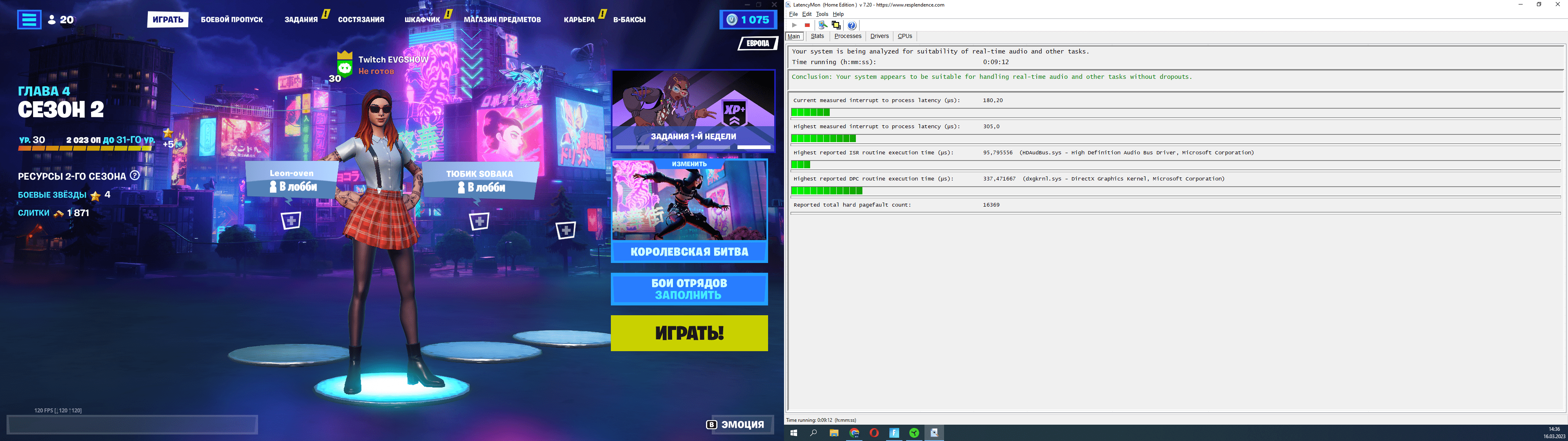This screenshot has width=1568, height=441.
Task: Switch to the ЗАДАНИЯ tab
Action: pos(301,20)
